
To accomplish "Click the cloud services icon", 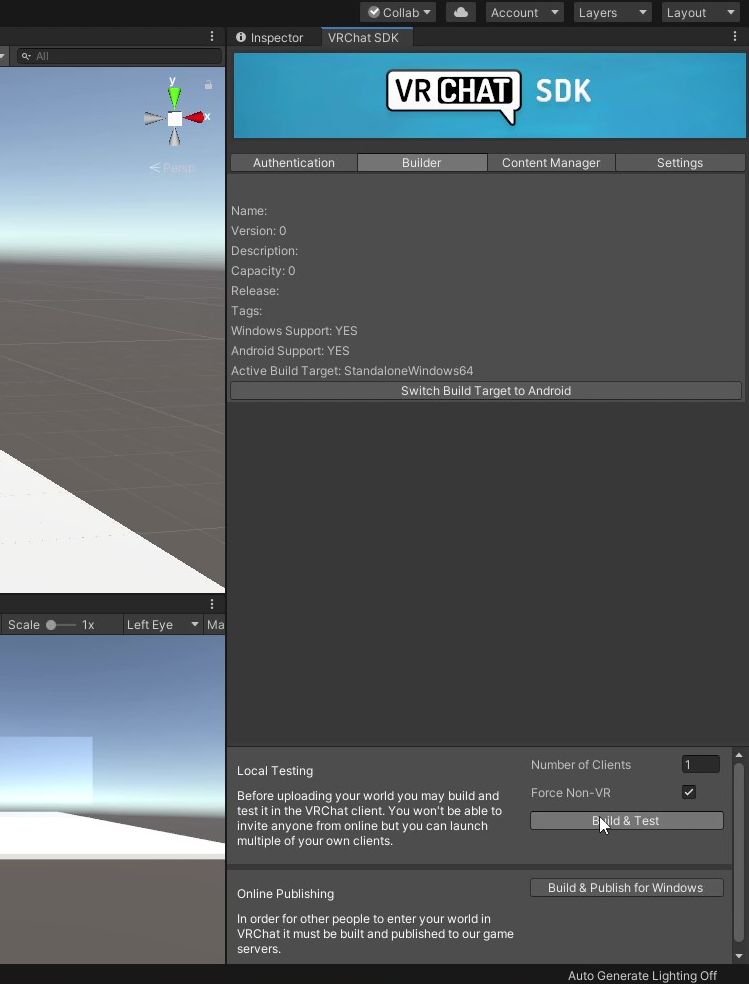I will click(x=460, y=13).
